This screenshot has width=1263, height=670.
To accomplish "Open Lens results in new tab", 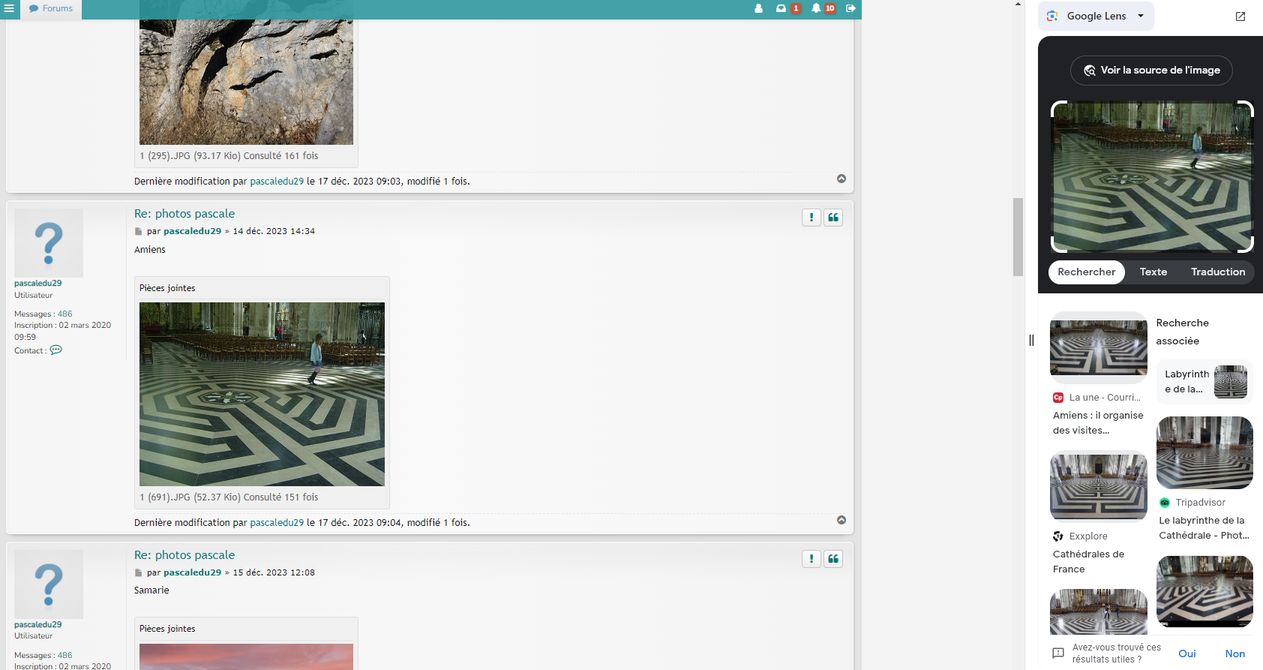I will (1240, 16).
